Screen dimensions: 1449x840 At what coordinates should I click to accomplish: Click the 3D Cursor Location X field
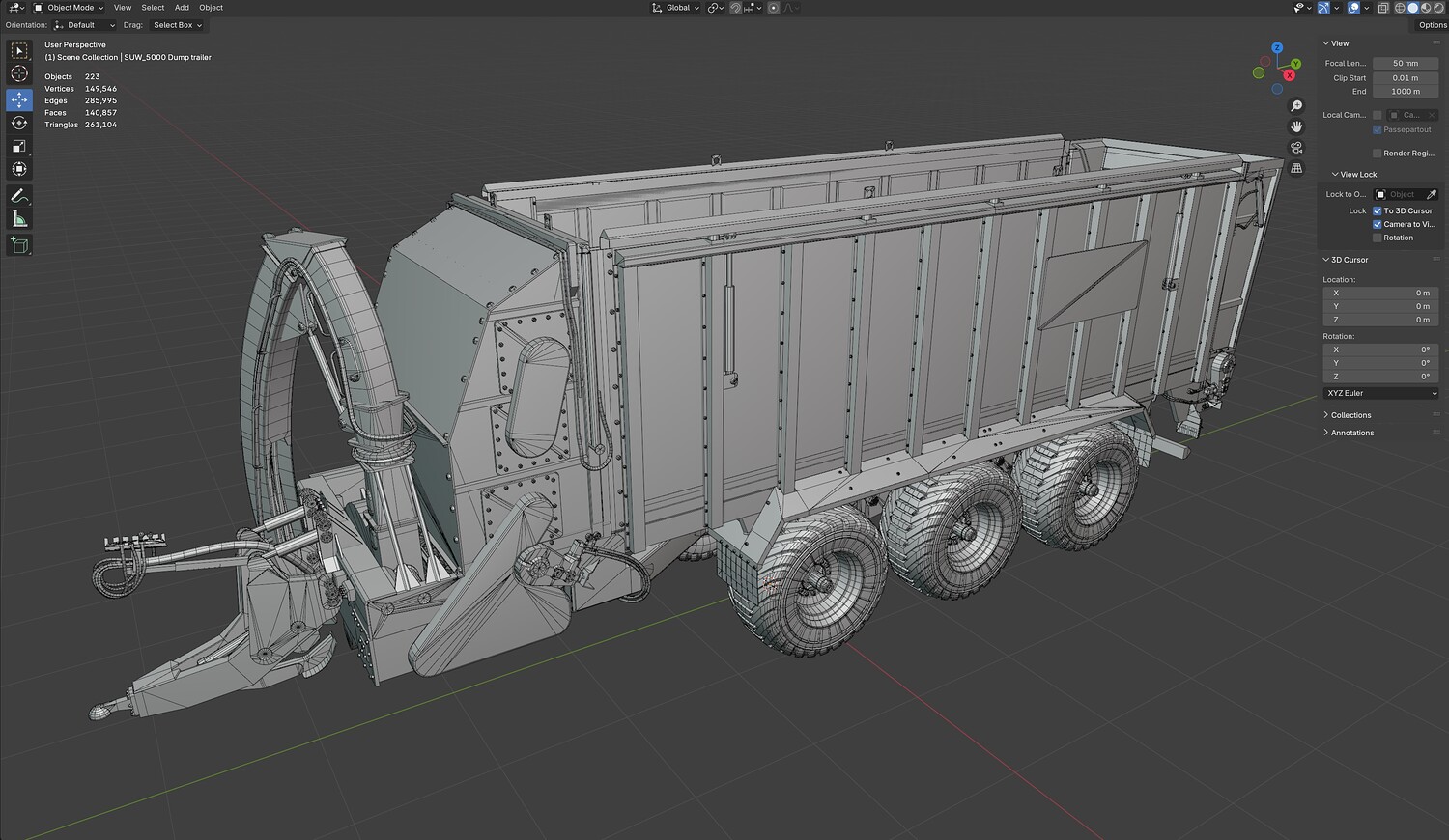1381,293
